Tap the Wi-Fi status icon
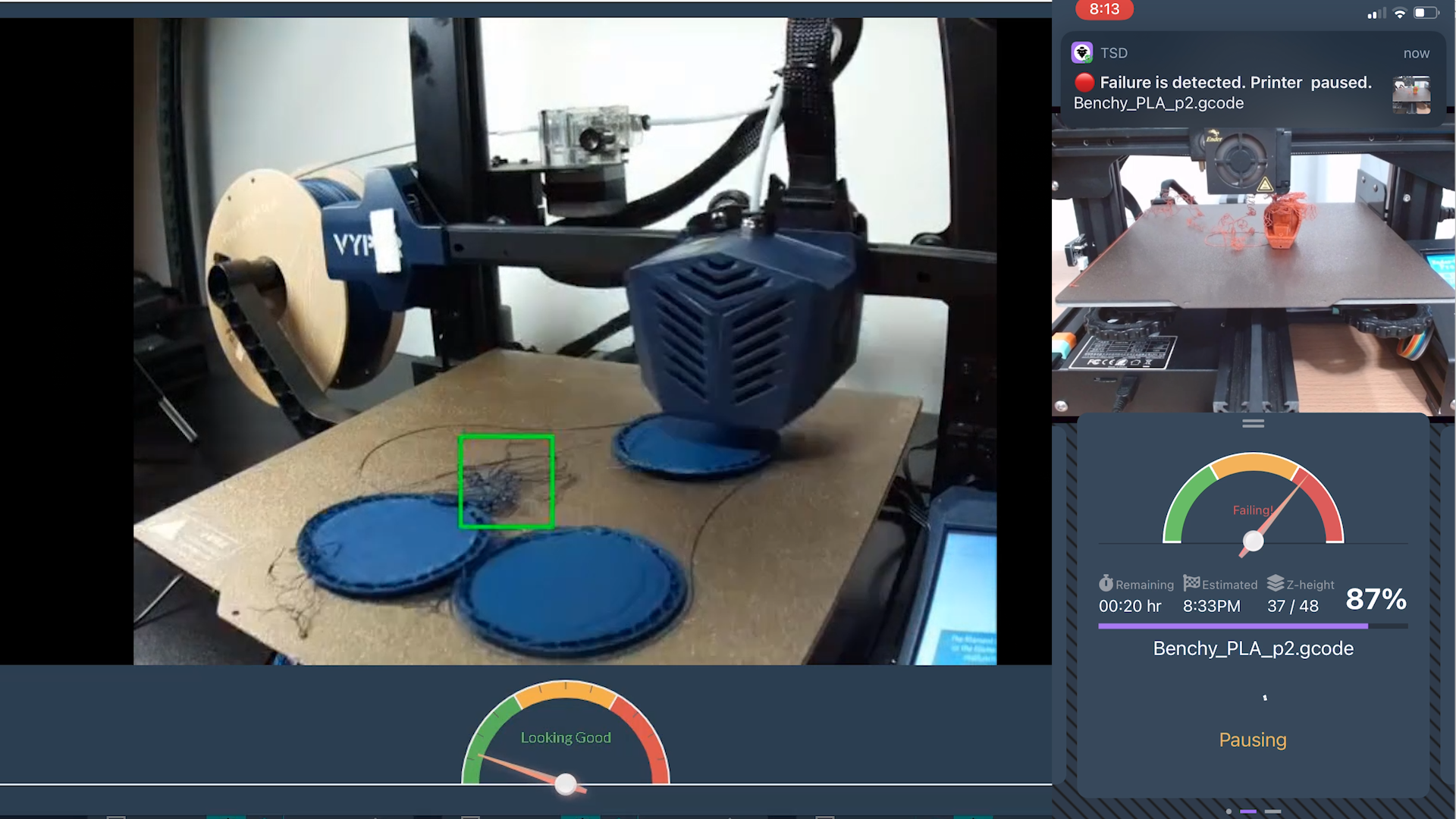1456x819 pixels. tap(1400, 13)
